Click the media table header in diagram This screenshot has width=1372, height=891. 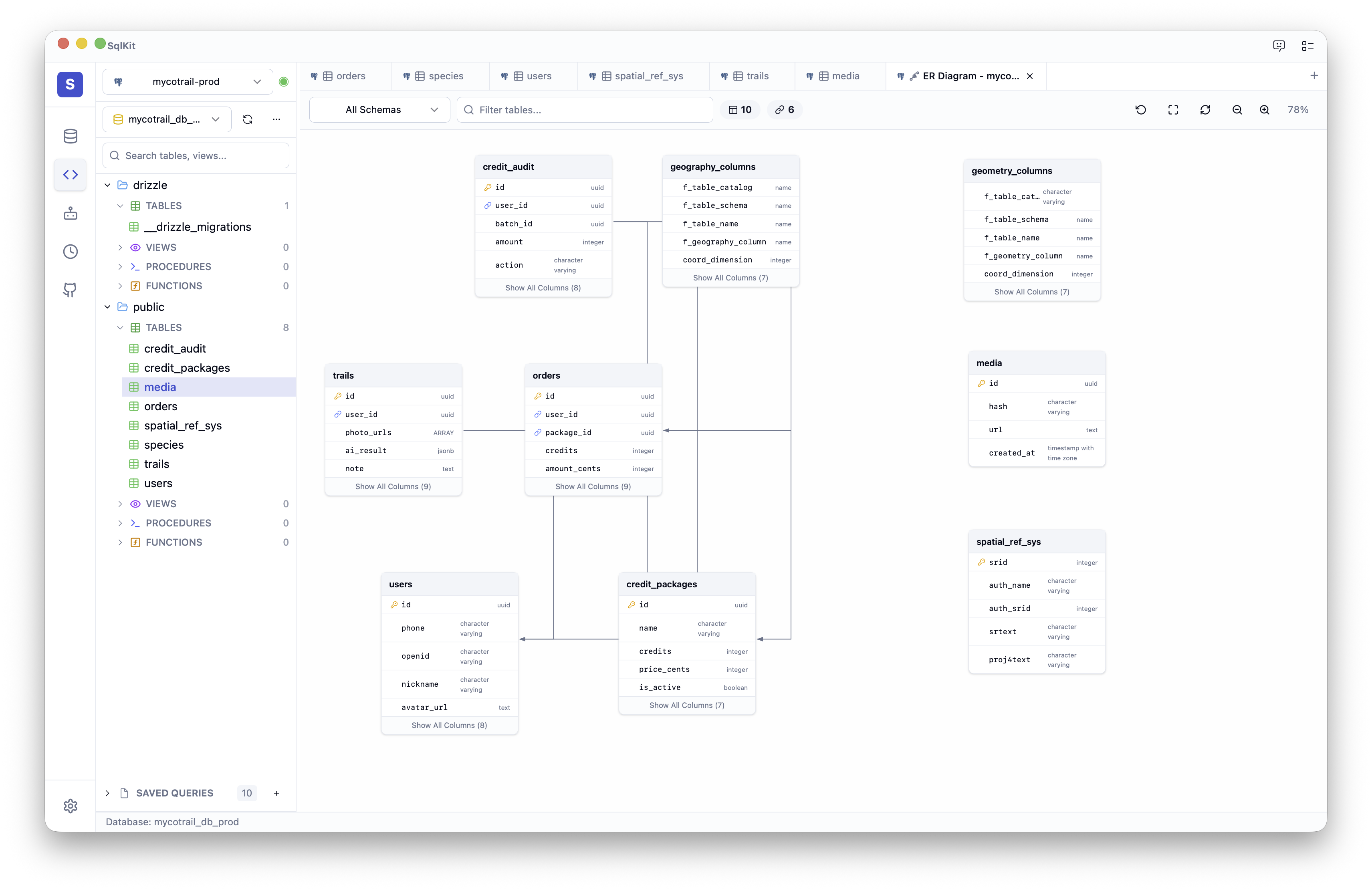point(1037,363)
